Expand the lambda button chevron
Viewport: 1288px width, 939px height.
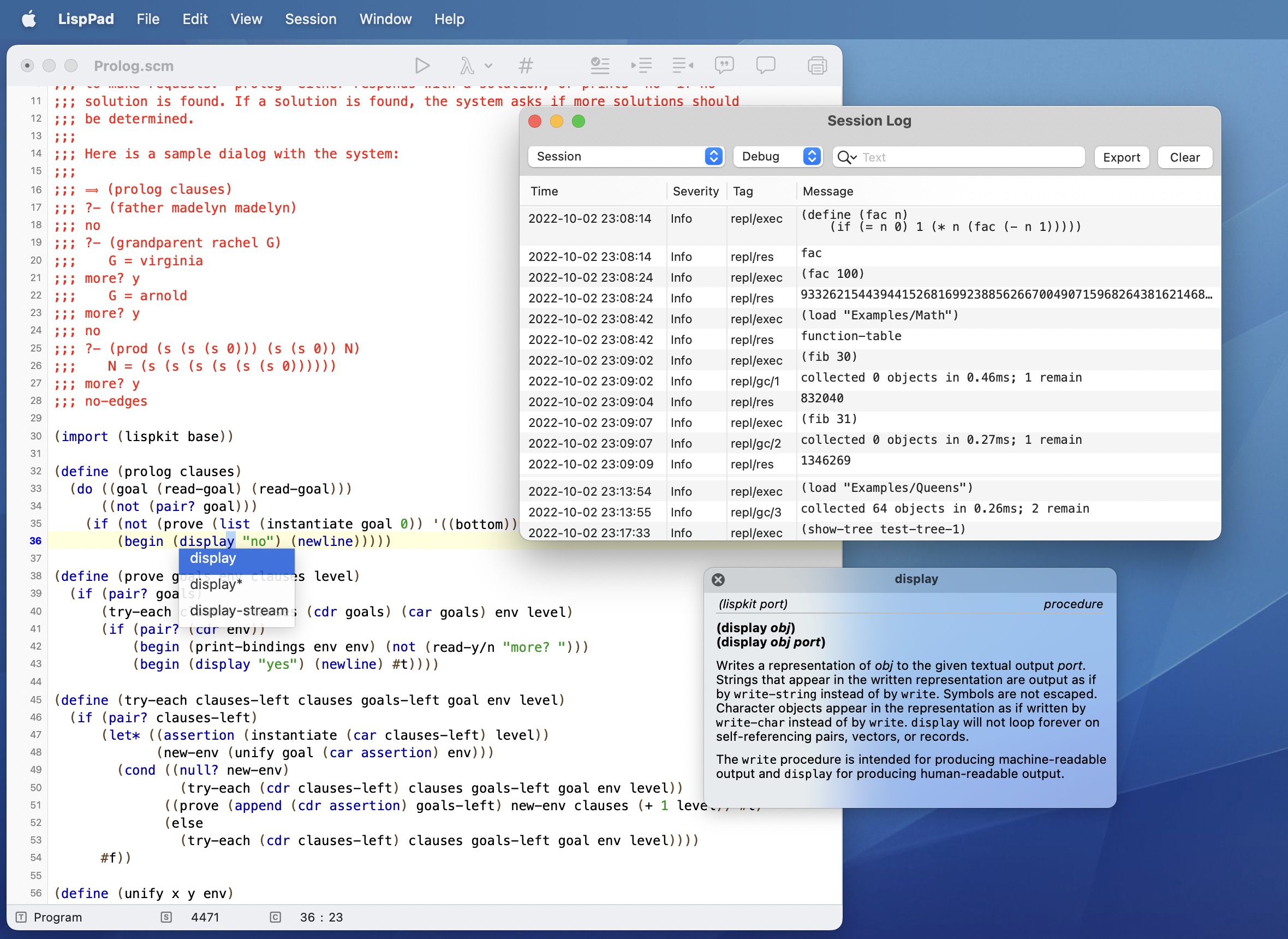(x=488, y=66)
